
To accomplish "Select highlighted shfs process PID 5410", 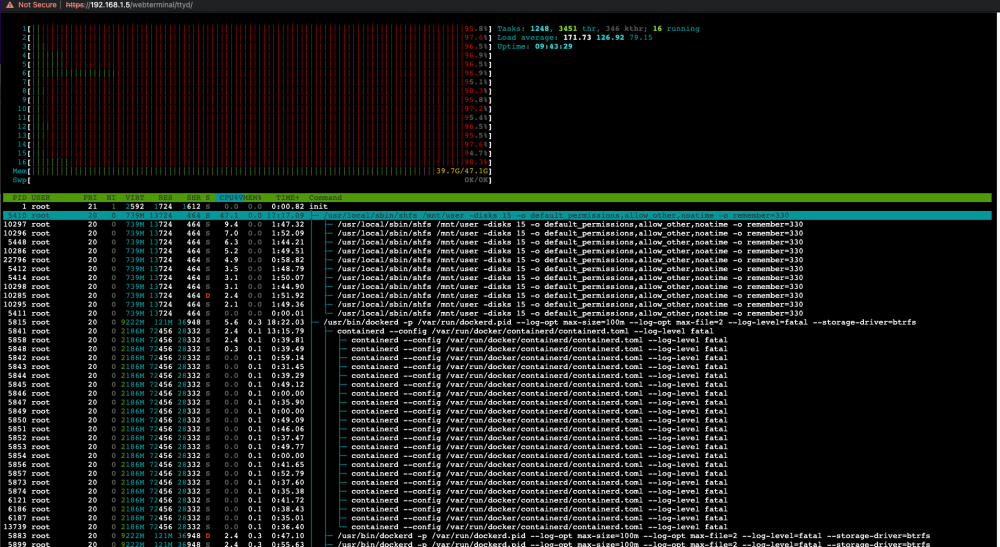I will click(497, 215).
